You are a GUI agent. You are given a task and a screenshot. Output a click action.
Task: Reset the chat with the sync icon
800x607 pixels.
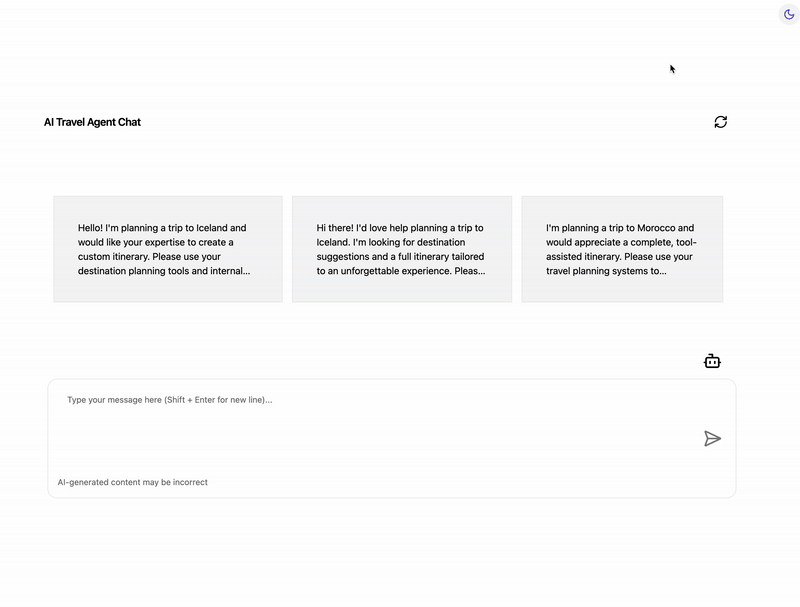point(720,122)
